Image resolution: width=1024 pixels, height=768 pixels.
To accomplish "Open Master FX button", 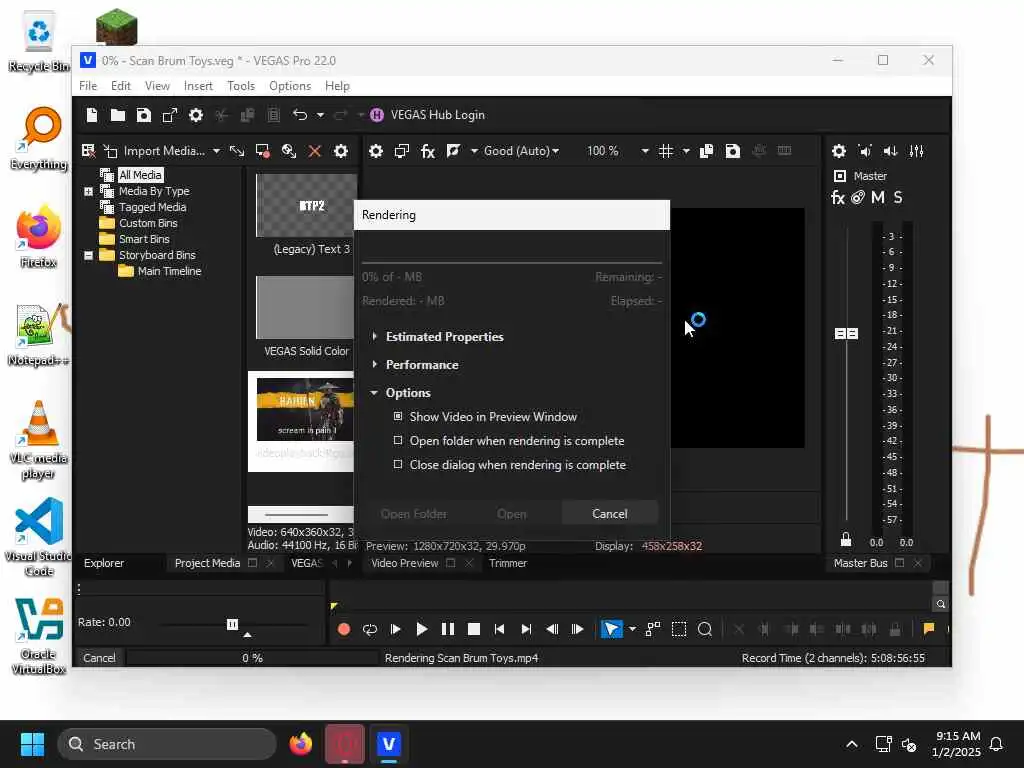I will [838, 197].
